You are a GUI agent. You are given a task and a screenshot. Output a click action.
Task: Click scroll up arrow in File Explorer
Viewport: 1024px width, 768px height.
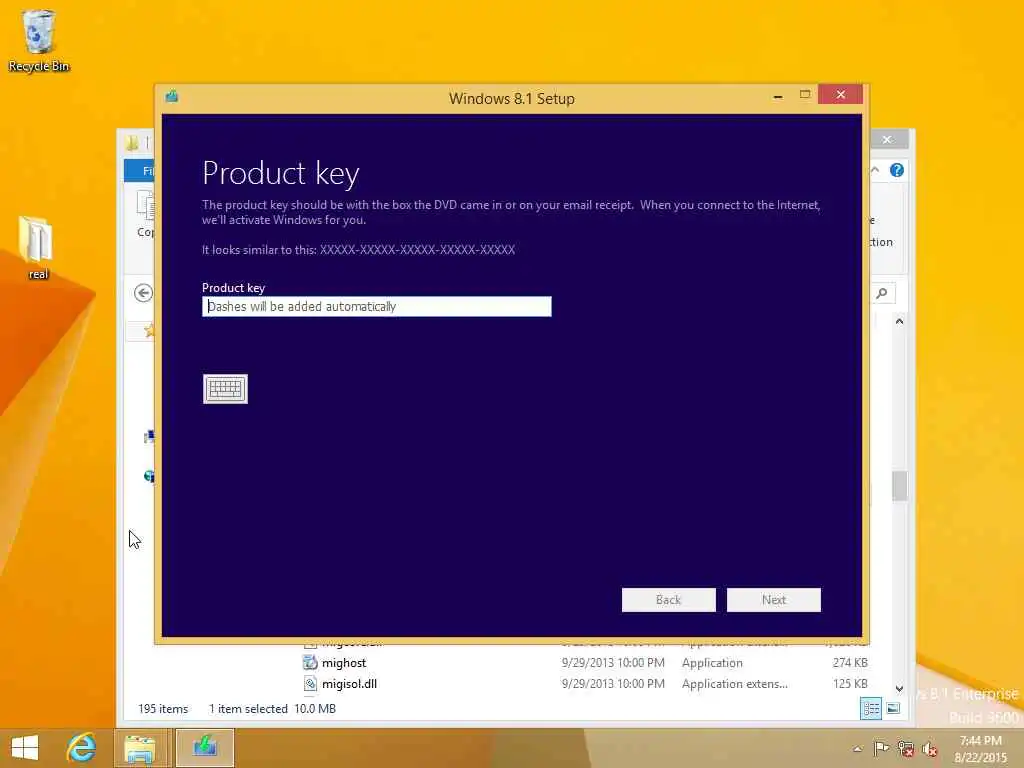(899, 321)
